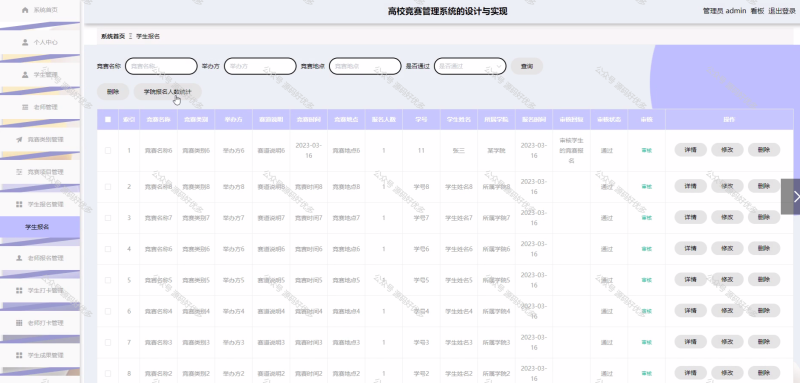Click the paper-plane icon for 竞赛类别管理

[19, 139]
